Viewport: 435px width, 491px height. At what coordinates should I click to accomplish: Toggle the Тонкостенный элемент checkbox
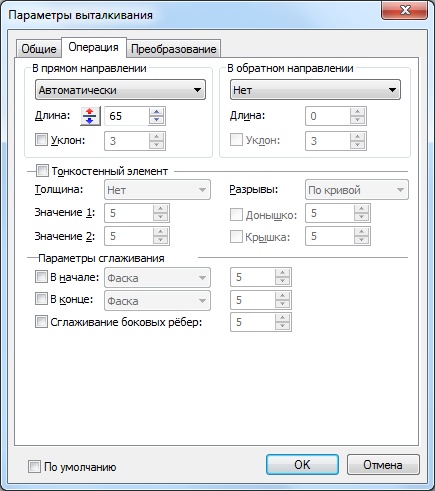42,171
